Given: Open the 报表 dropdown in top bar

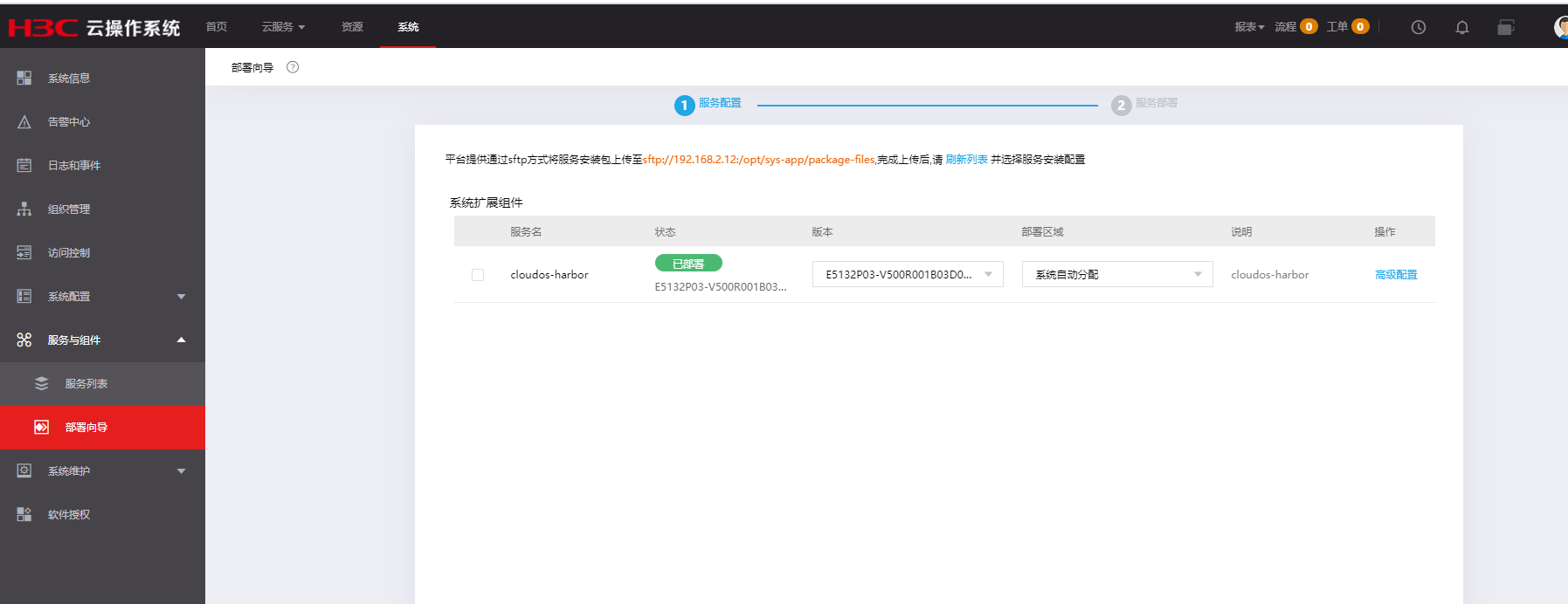Looking at the screenshot, I should 1249,27.
